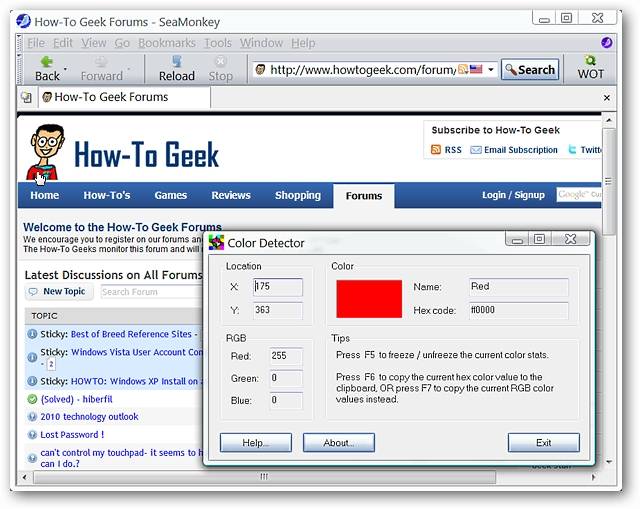
Task: Click the SeaMonkey throbber logo in menu bar
Action: (607, 42)
